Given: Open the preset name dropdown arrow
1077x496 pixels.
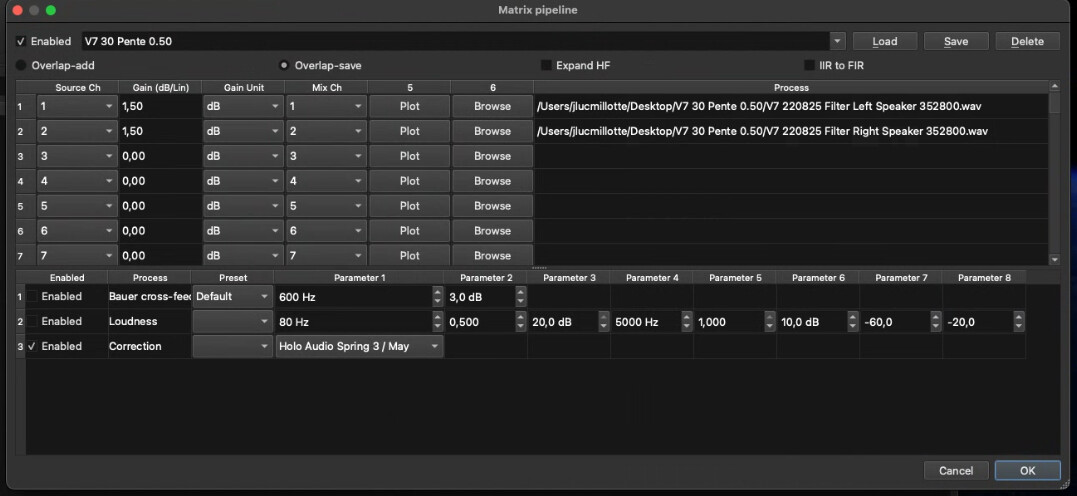Looking at the screenshot, I should tap(837, 41).
